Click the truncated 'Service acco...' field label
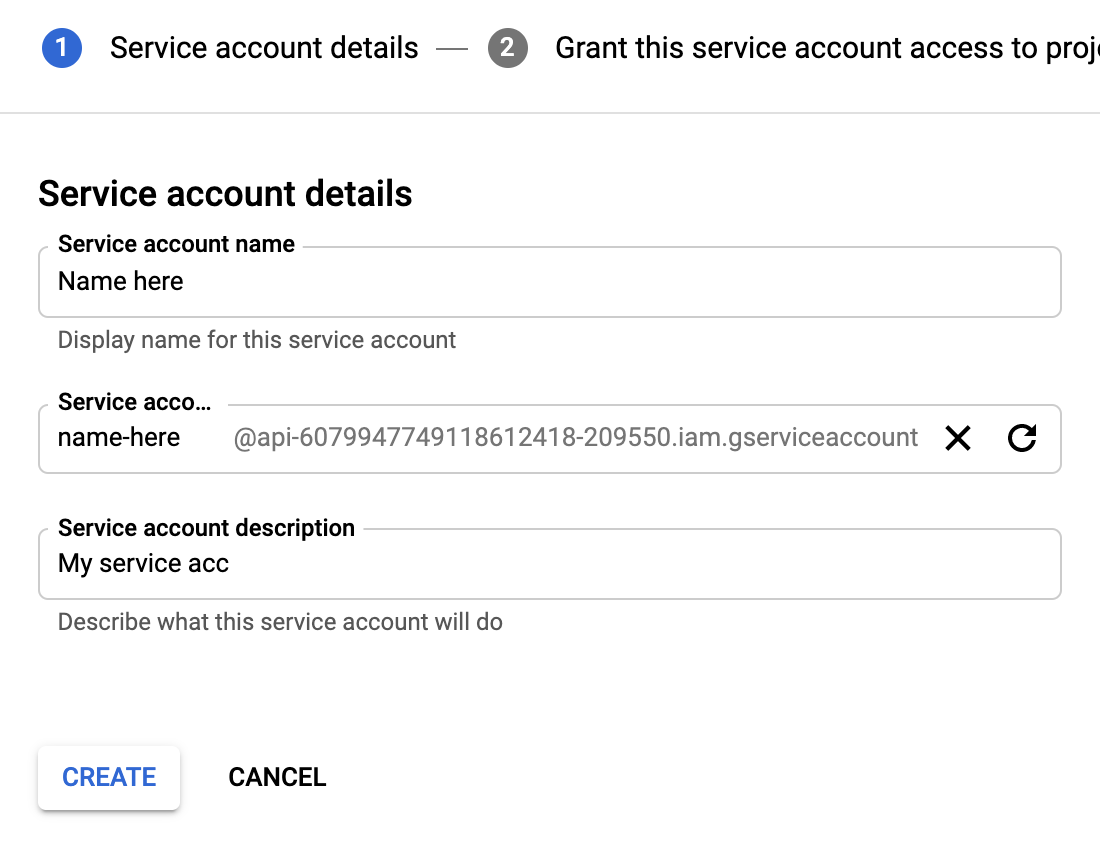The image size is (1100, 850). pyautogui.click(x=134, y=402)
